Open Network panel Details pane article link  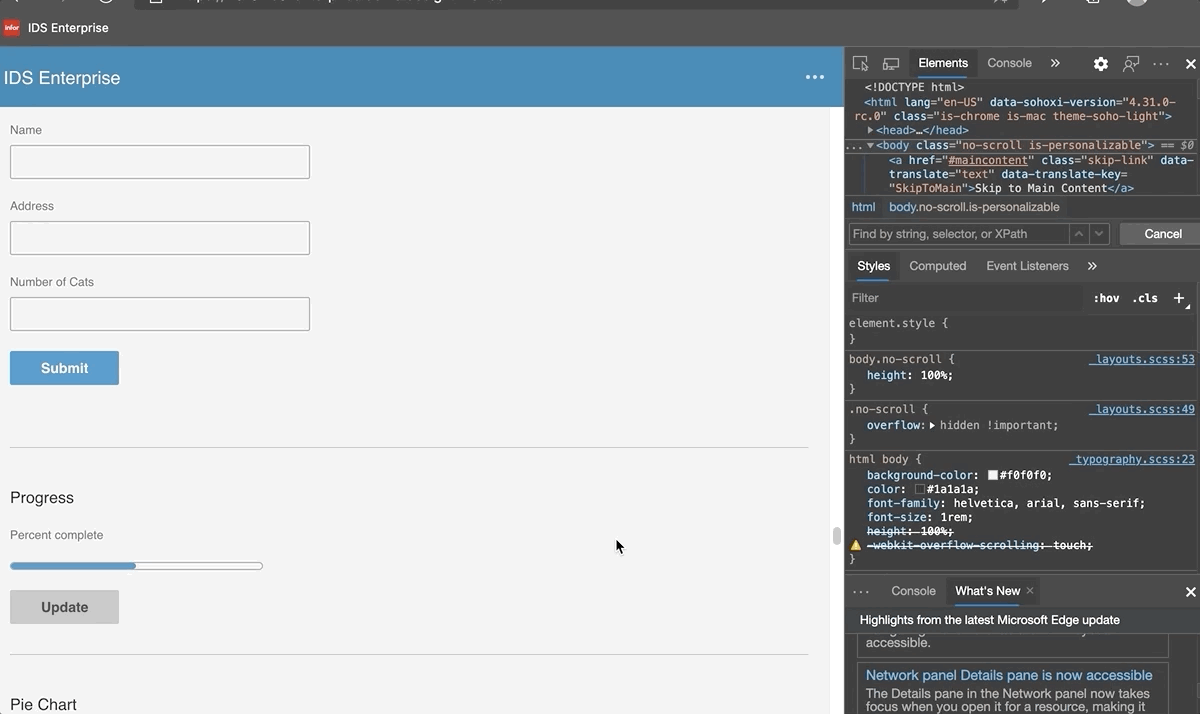point(1009,675)
